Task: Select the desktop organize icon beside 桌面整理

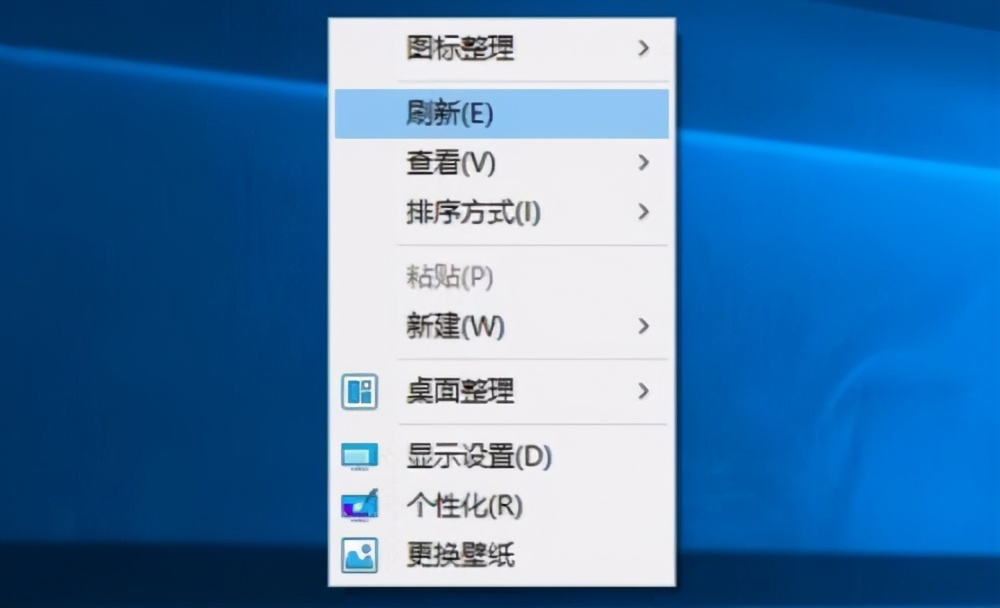Action: [359, 393]
